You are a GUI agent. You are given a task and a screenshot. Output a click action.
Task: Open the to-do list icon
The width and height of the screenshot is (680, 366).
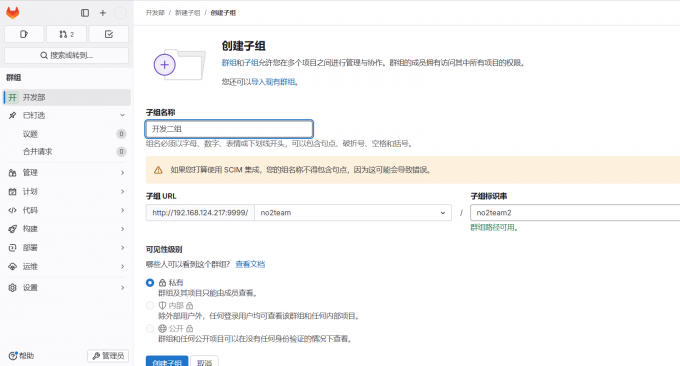point(109,34)
